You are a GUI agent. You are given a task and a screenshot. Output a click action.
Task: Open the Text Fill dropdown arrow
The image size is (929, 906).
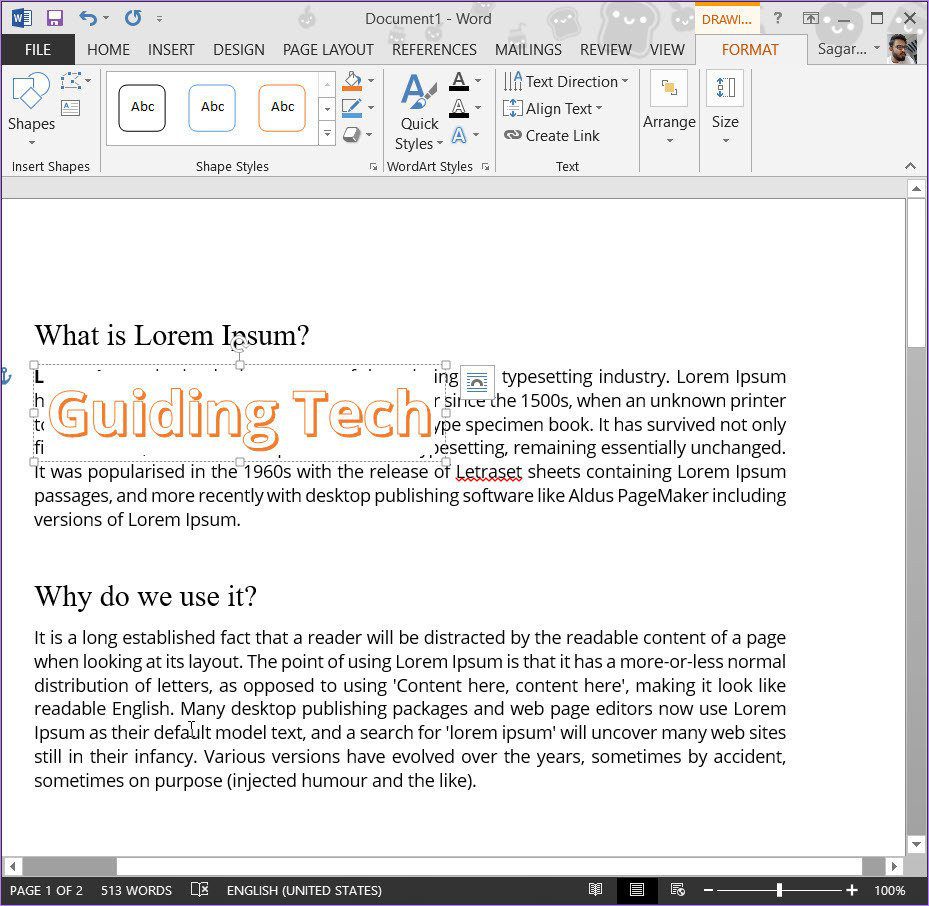pyautogui.click(x=478, y=81)
